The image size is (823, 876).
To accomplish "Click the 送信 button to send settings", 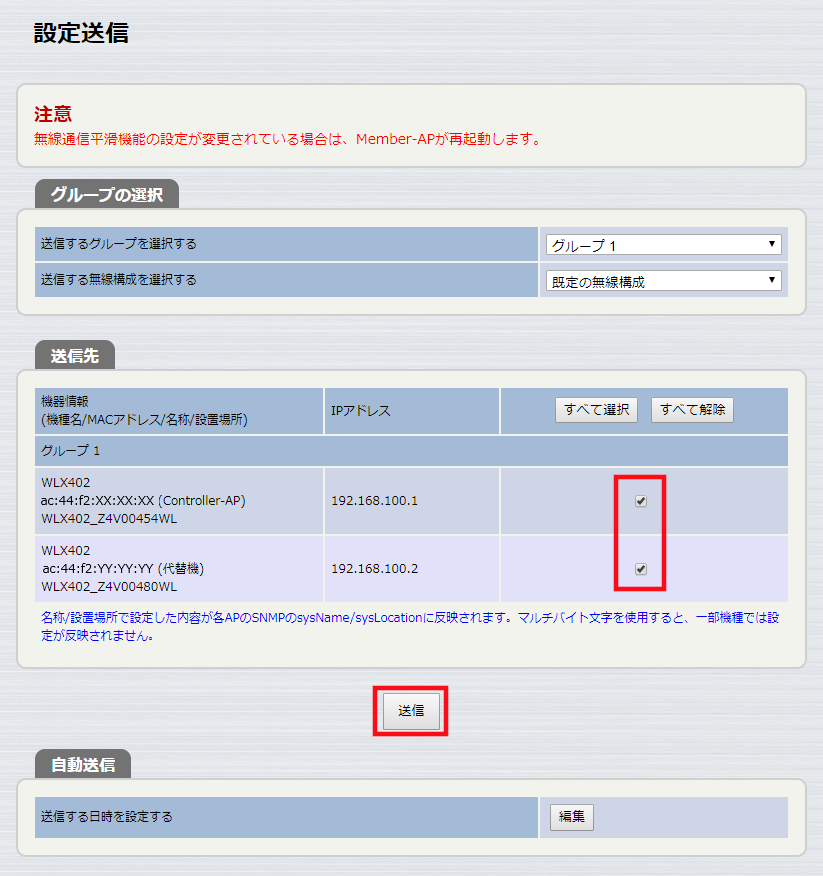I will click(411, 711).
